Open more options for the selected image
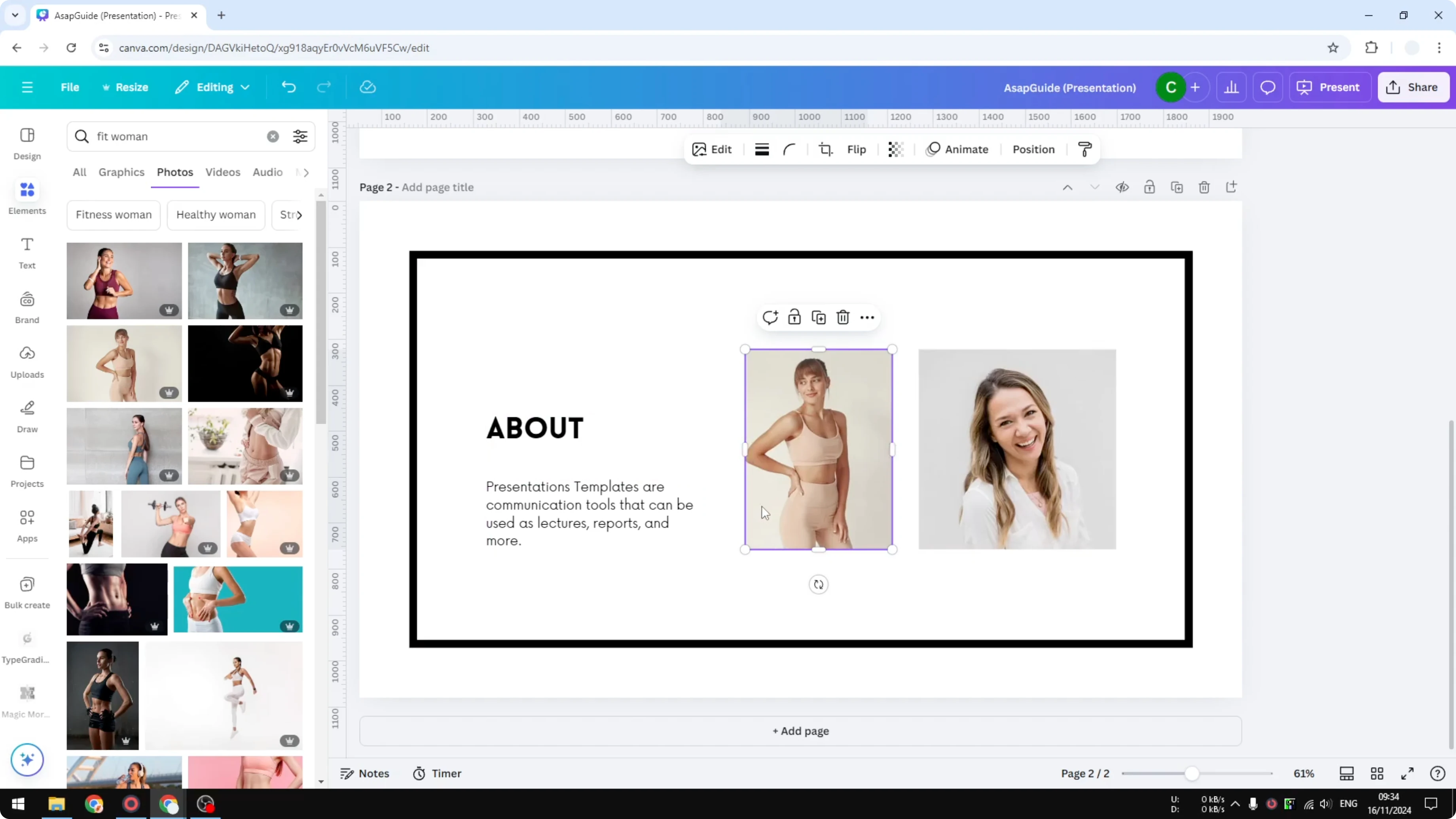Screen dimensions: 1456x819 [867, 317]
